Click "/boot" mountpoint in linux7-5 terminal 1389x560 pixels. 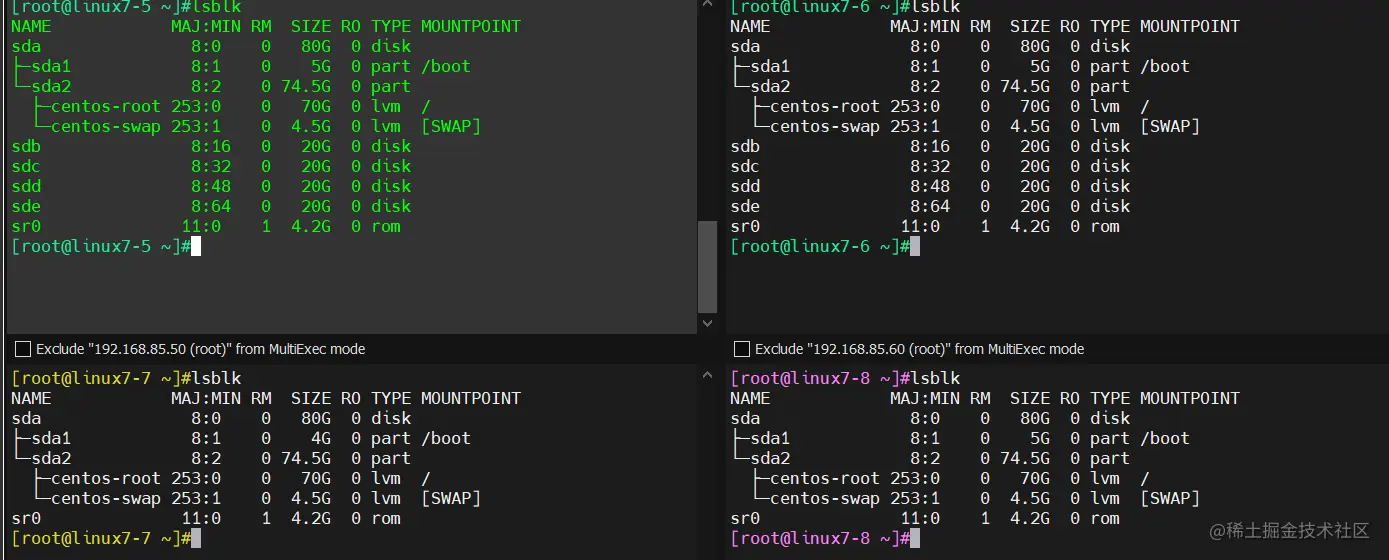pos(446,66)
